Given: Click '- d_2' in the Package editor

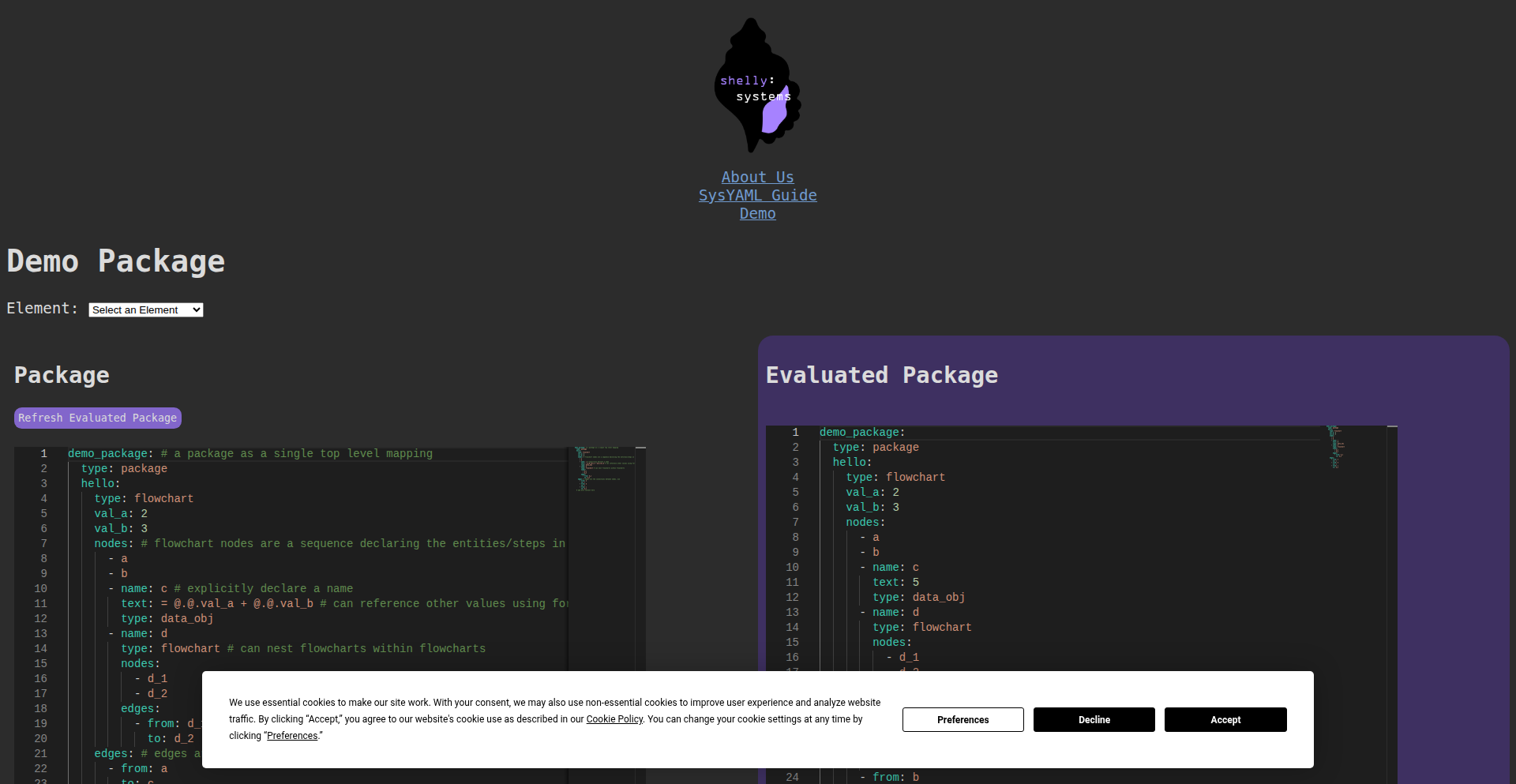Looking at the screenshot, I should point(151,694).
